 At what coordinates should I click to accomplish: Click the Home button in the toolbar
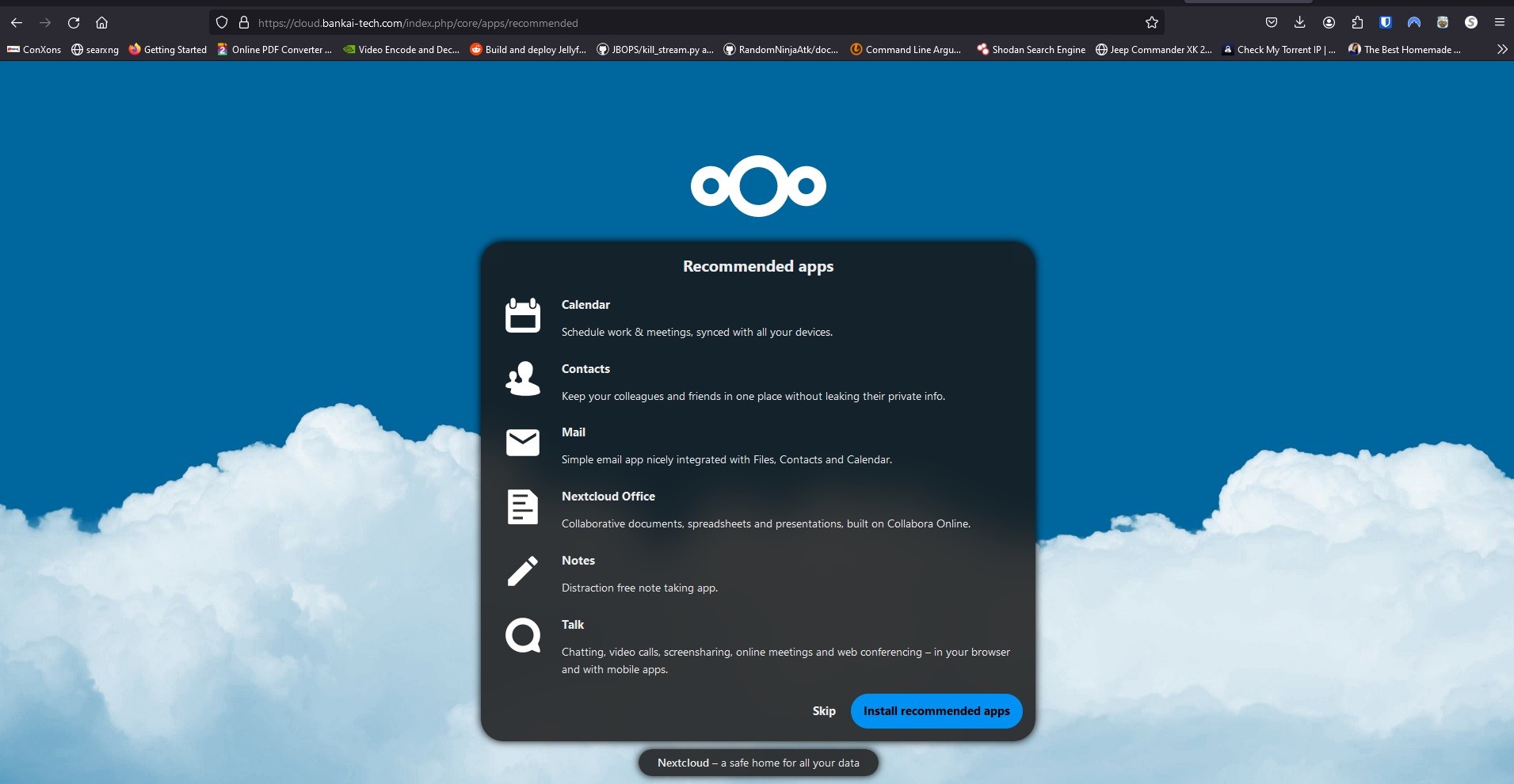(x=101, y=22)
